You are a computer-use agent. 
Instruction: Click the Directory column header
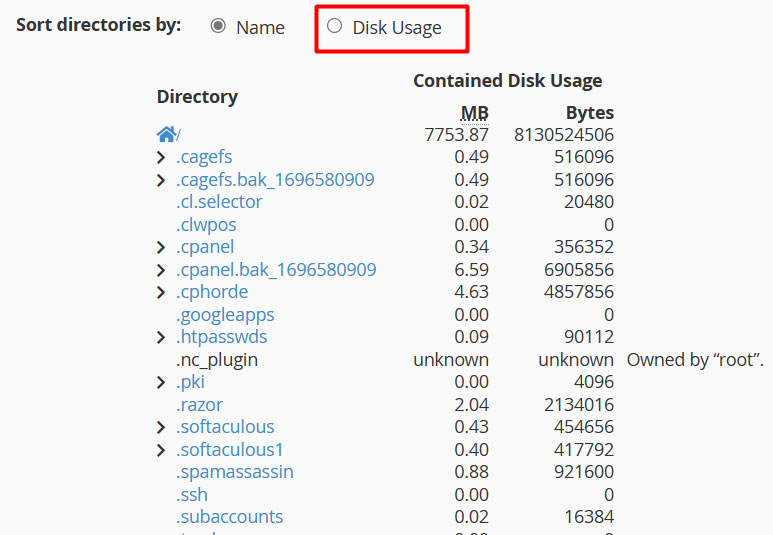tap(197, 96)
